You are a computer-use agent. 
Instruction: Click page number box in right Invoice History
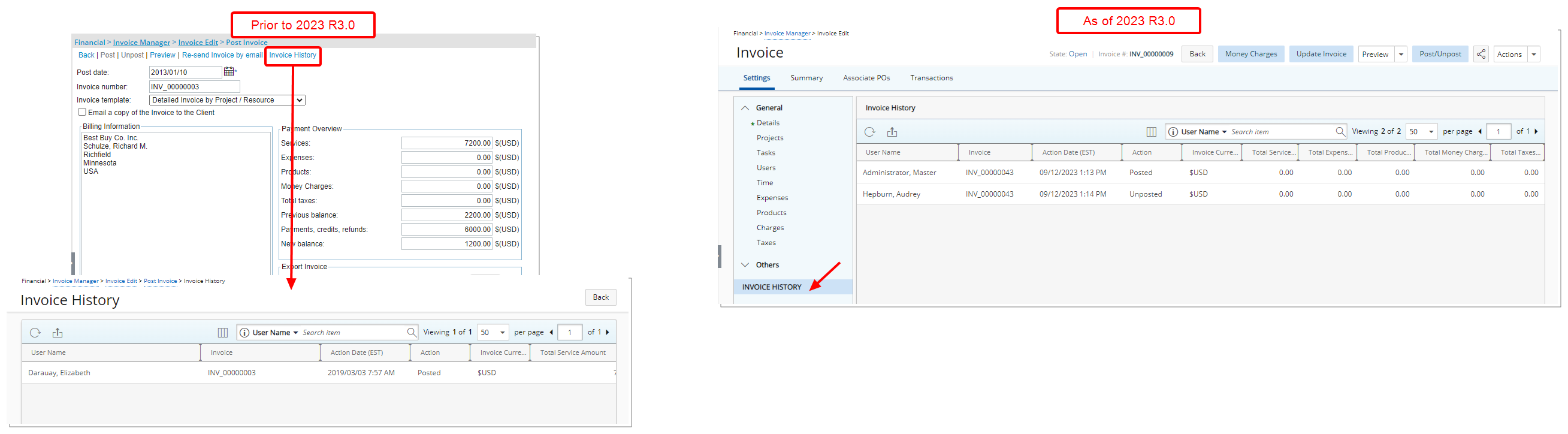click(x=1498, y=131)
